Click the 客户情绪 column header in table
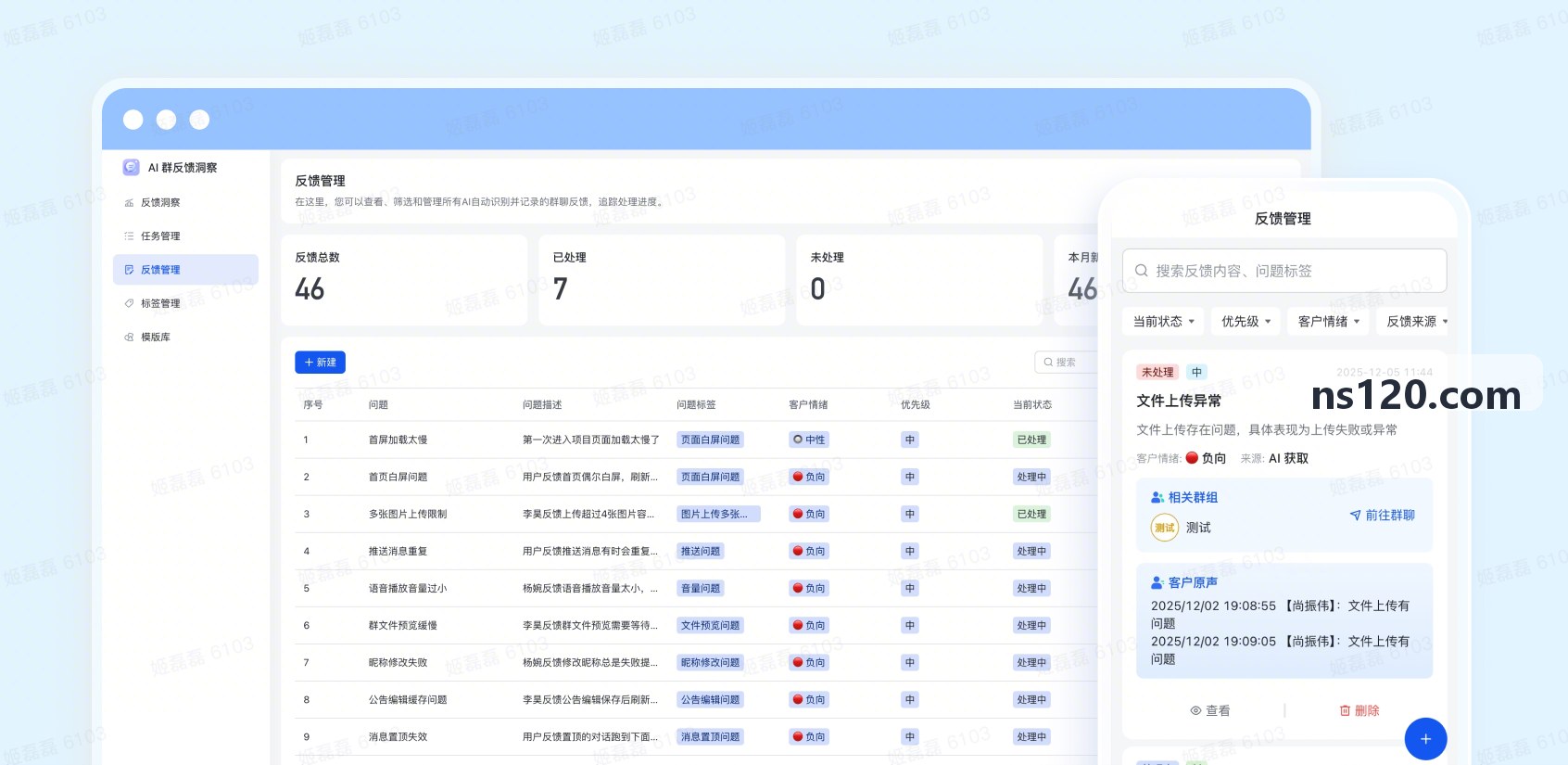The width and height of the screenshot is (1568, 765). point(808,405)
